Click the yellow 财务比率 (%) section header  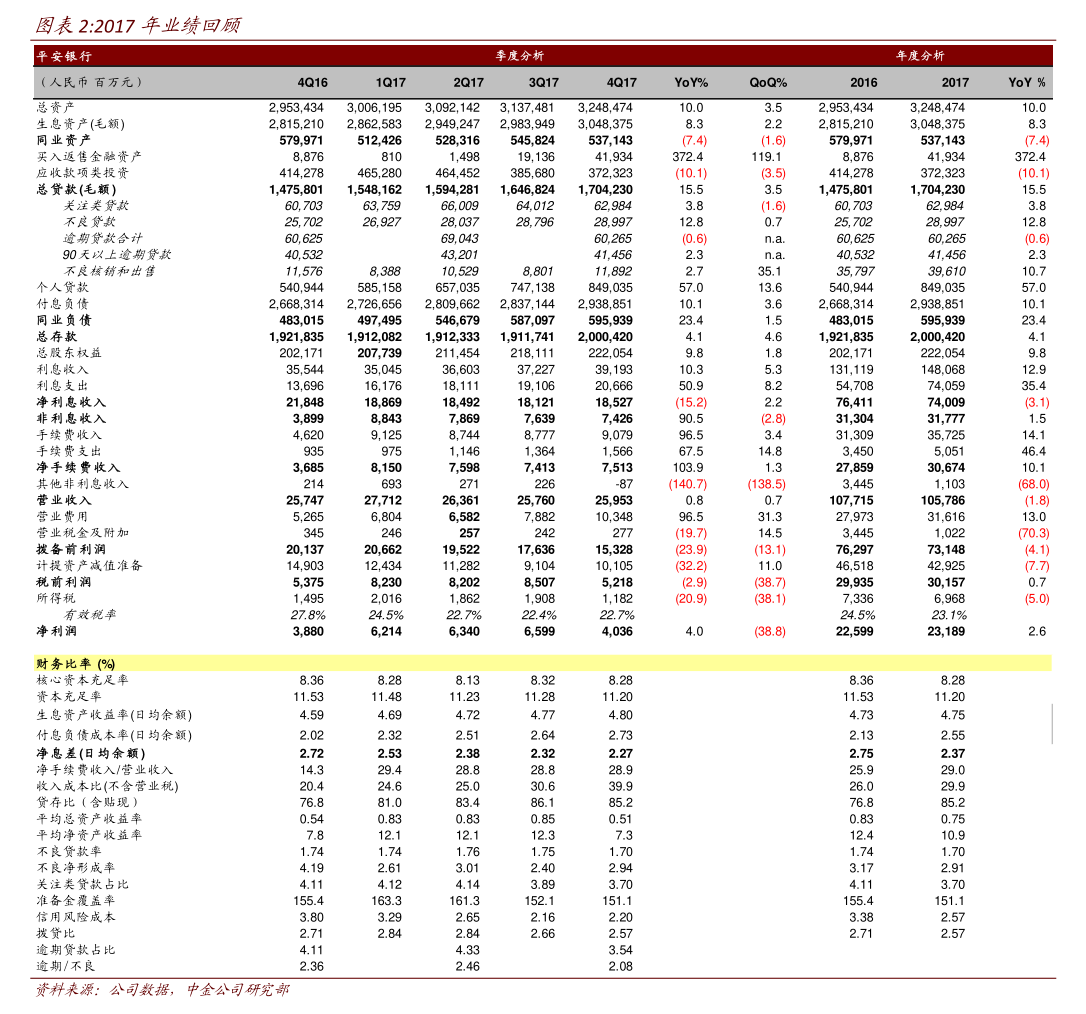(76, 663)
